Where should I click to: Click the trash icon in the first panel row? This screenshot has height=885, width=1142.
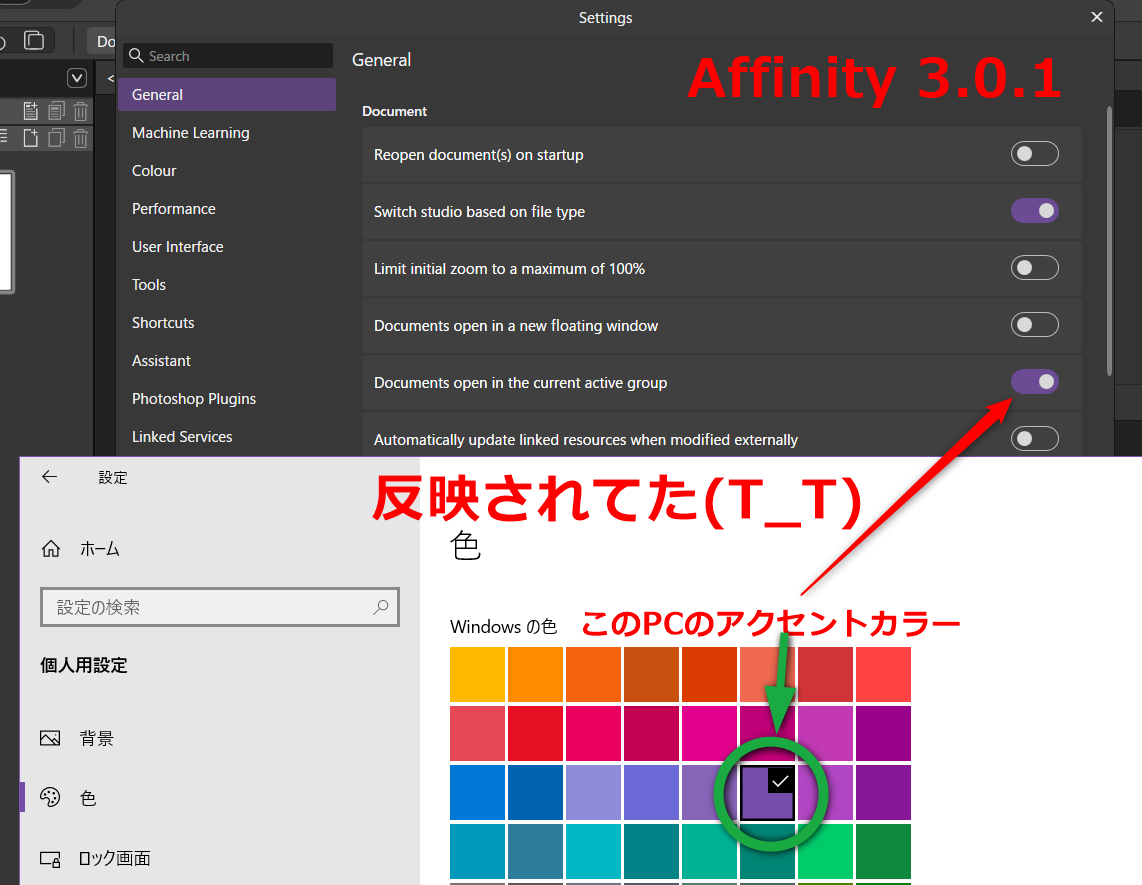coord(81,111)
